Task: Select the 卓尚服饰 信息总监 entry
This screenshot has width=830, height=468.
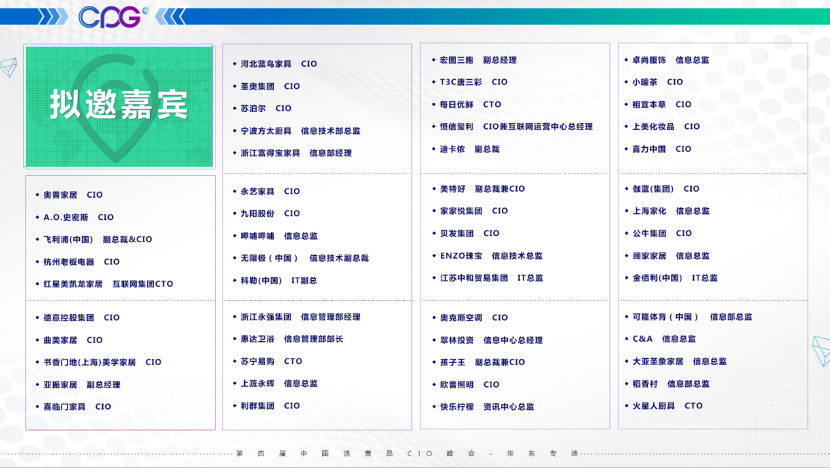Action: pos(671,60)
